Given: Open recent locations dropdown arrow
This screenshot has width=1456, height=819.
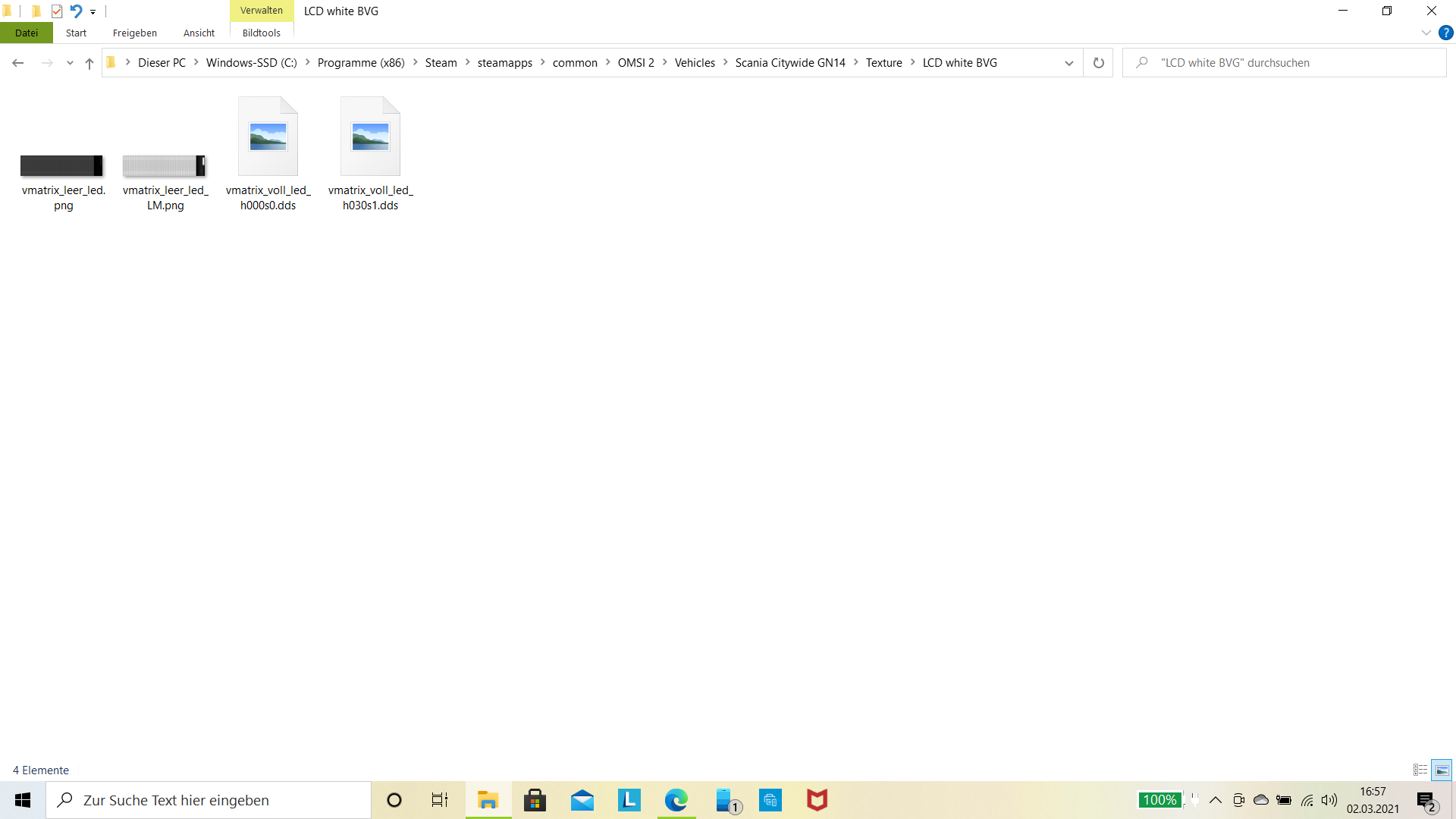Looking at the screenshot, I should tap(70, 63).
